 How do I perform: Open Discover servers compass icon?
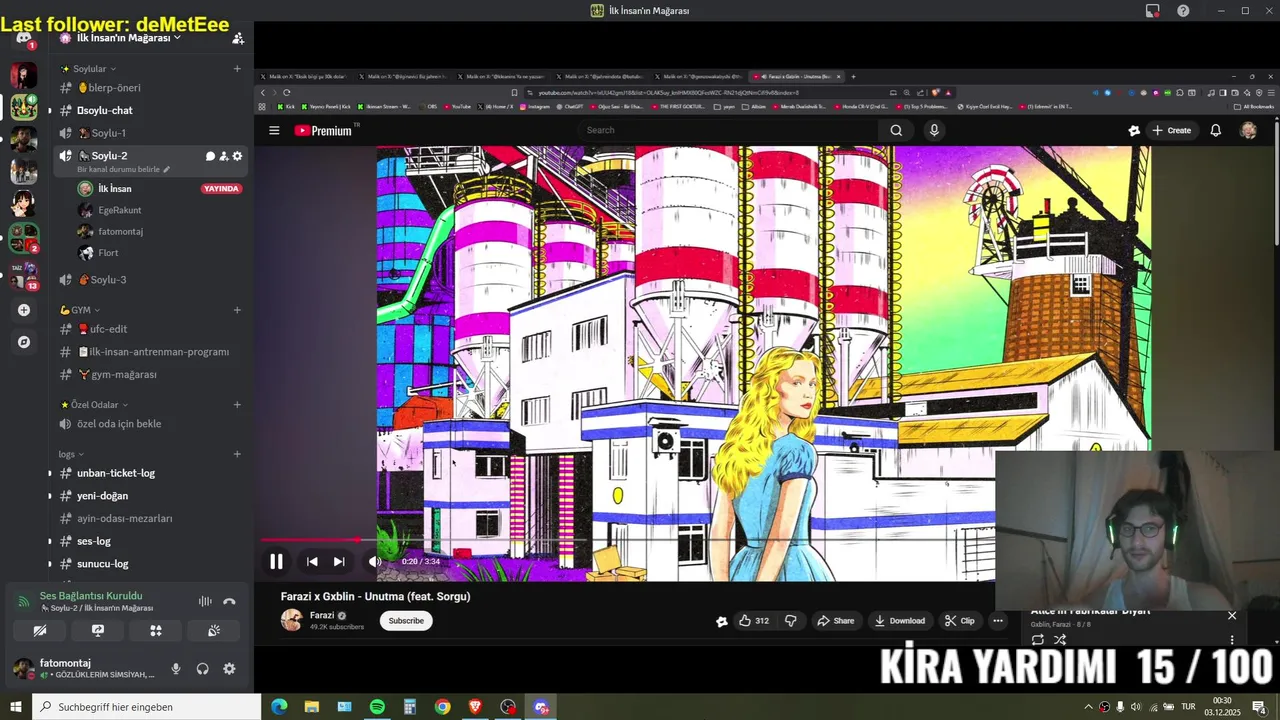coord(24,342)
